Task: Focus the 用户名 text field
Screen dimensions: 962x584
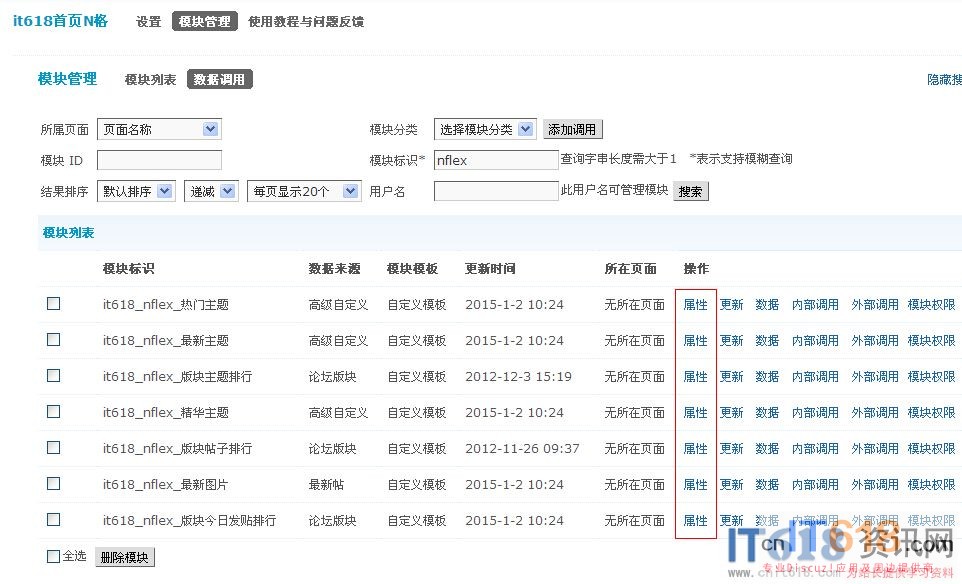Action: [x=496, y=191]
